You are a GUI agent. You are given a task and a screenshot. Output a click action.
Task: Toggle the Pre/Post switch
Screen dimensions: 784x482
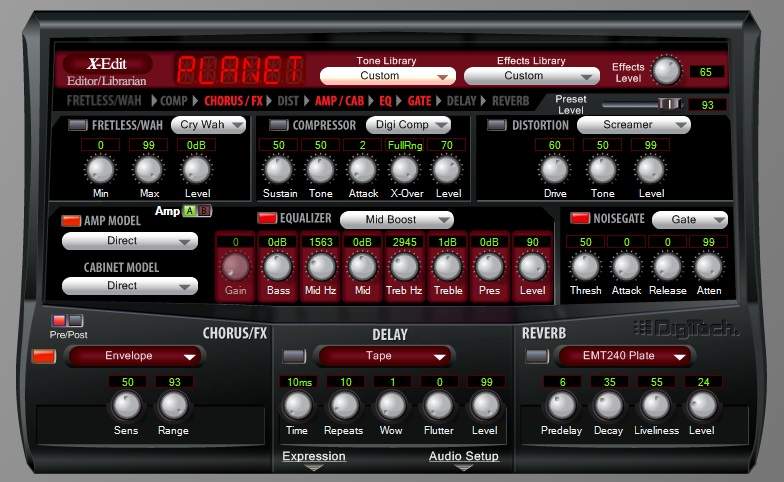pos(68,320)
